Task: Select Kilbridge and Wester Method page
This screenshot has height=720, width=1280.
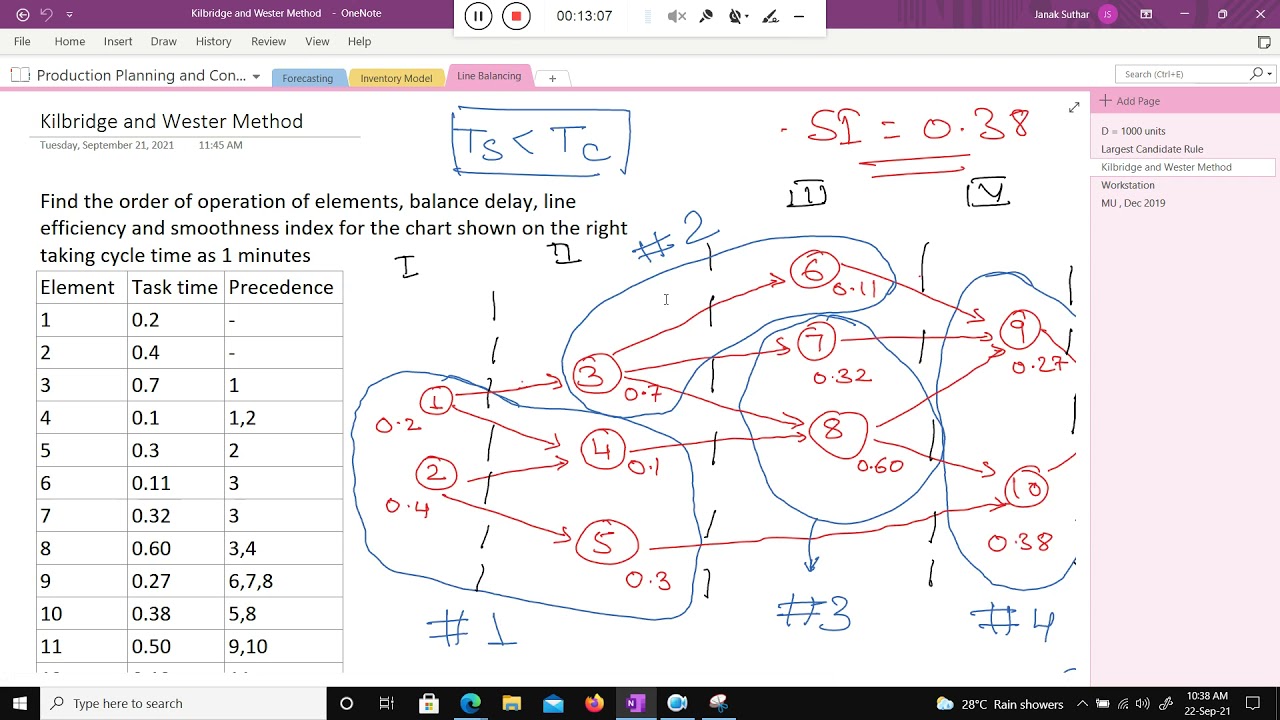Action: [x=1166, y=167]
